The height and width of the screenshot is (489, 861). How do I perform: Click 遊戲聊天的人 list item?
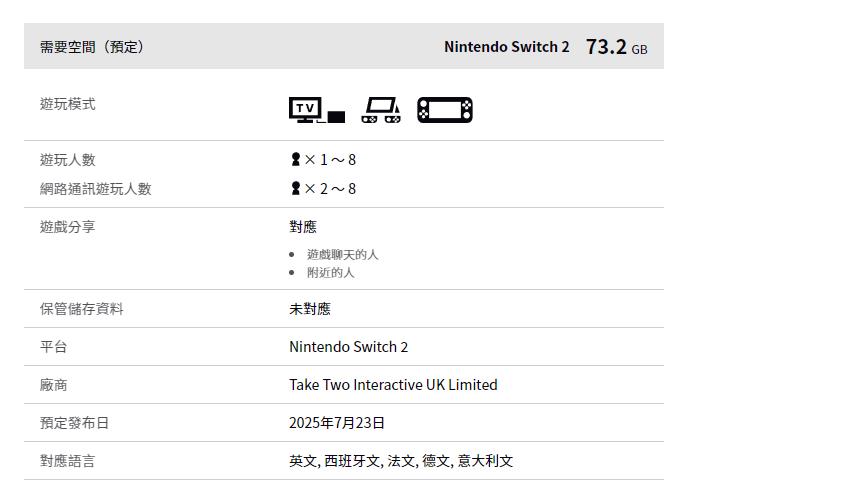(x=342, y=255)
